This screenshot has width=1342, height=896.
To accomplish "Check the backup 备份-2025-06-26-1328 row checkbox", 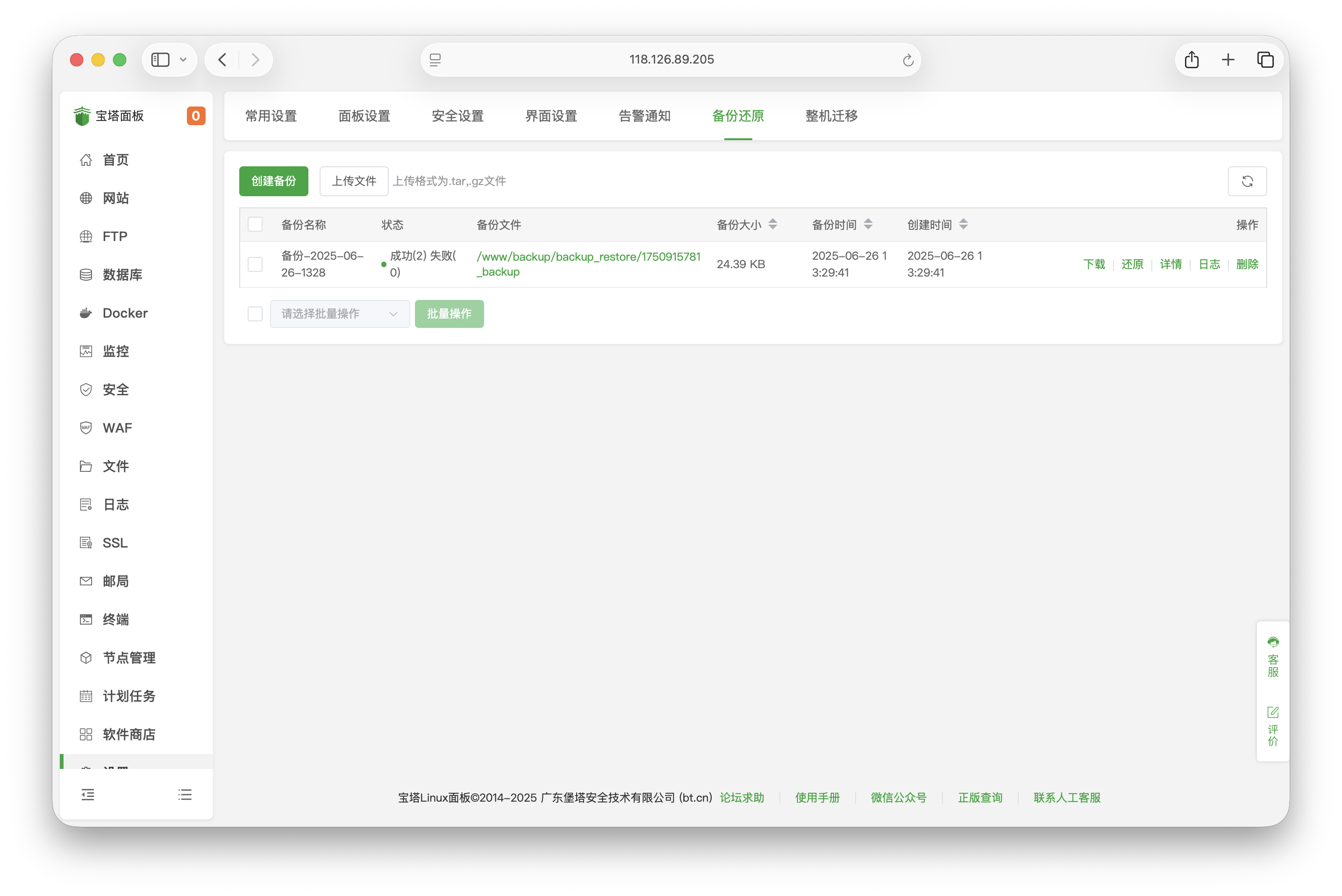I will click(x=255, y=264).
